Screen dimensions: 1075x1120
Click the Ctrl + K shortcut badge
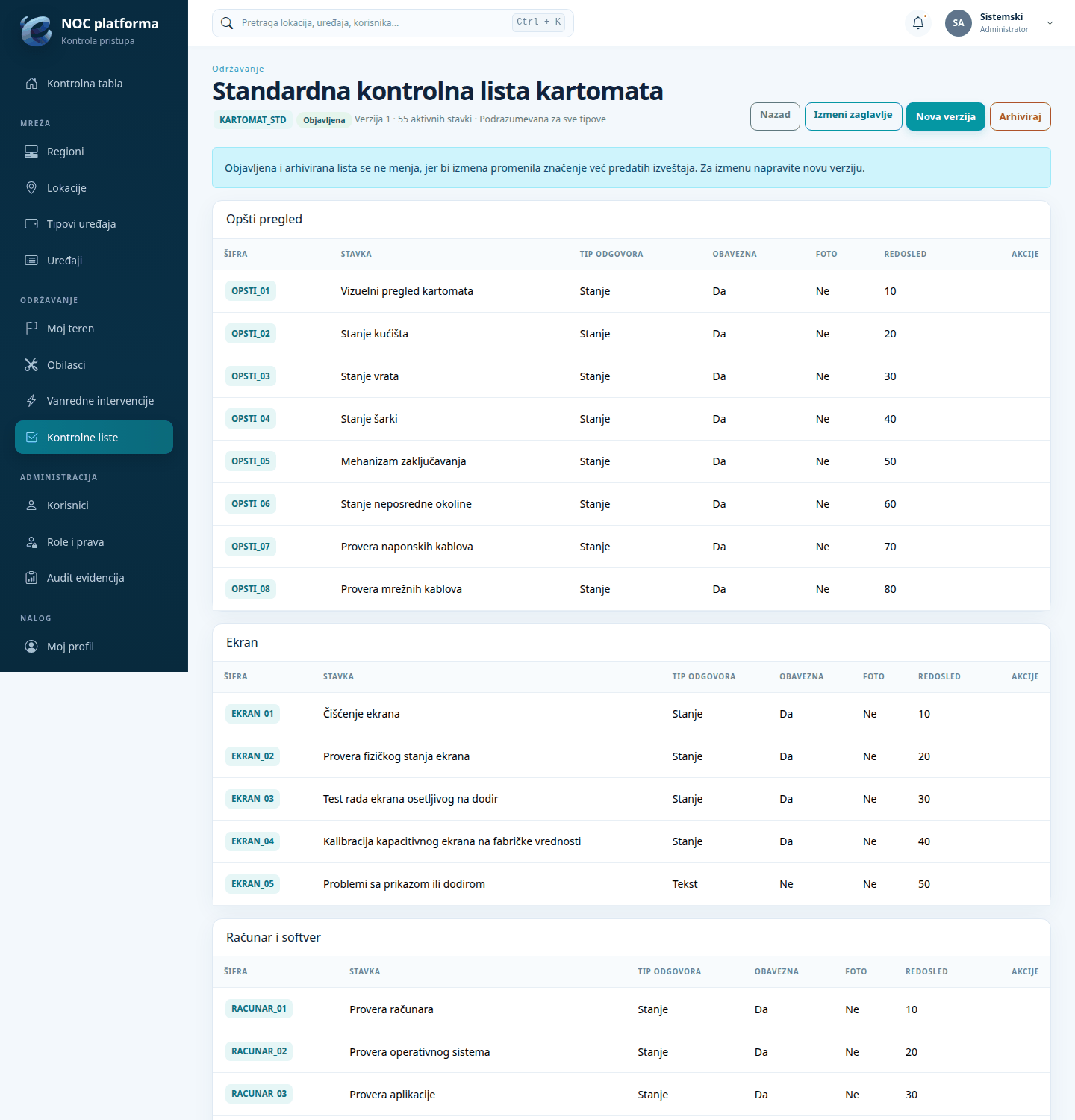click(x=538, y=22)
